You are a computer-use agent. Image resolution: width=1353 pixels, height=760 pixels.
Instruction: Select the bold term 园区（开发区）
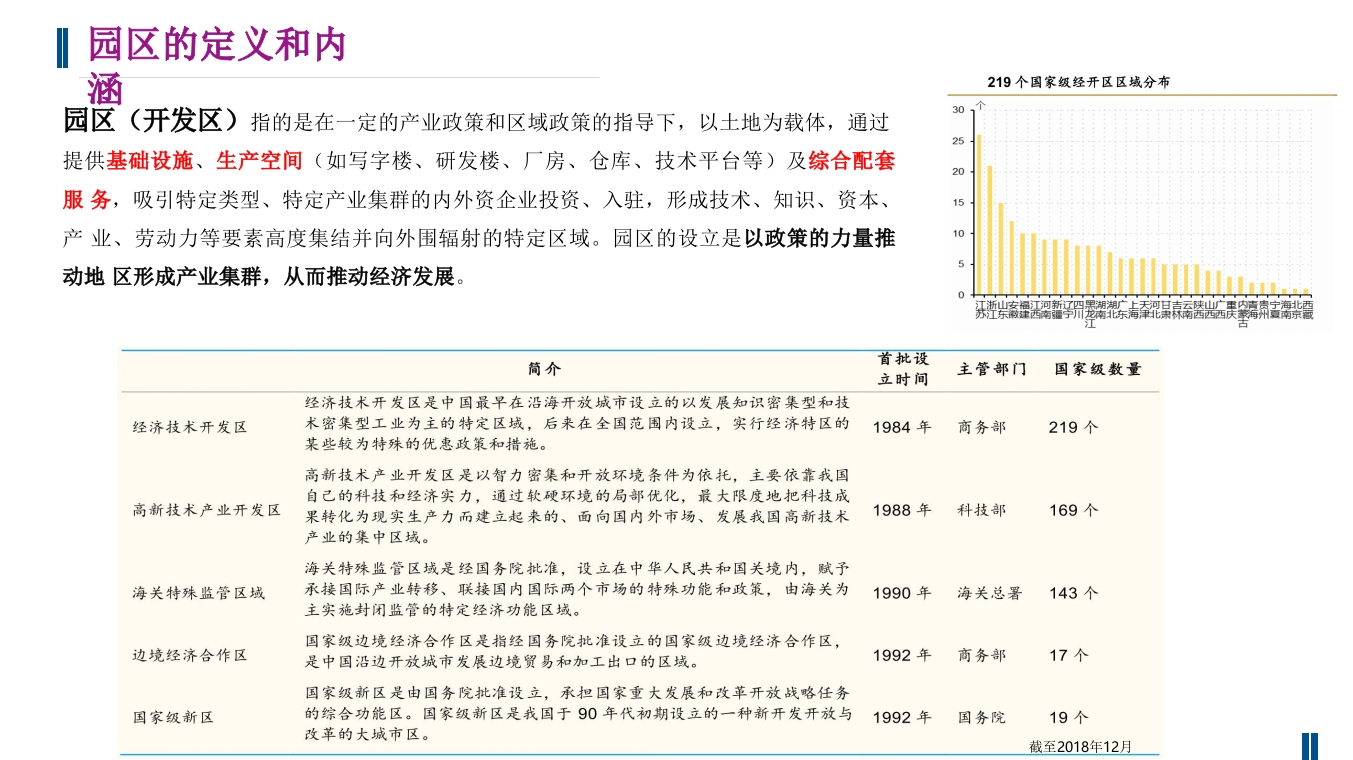click(x=152, y=122)
